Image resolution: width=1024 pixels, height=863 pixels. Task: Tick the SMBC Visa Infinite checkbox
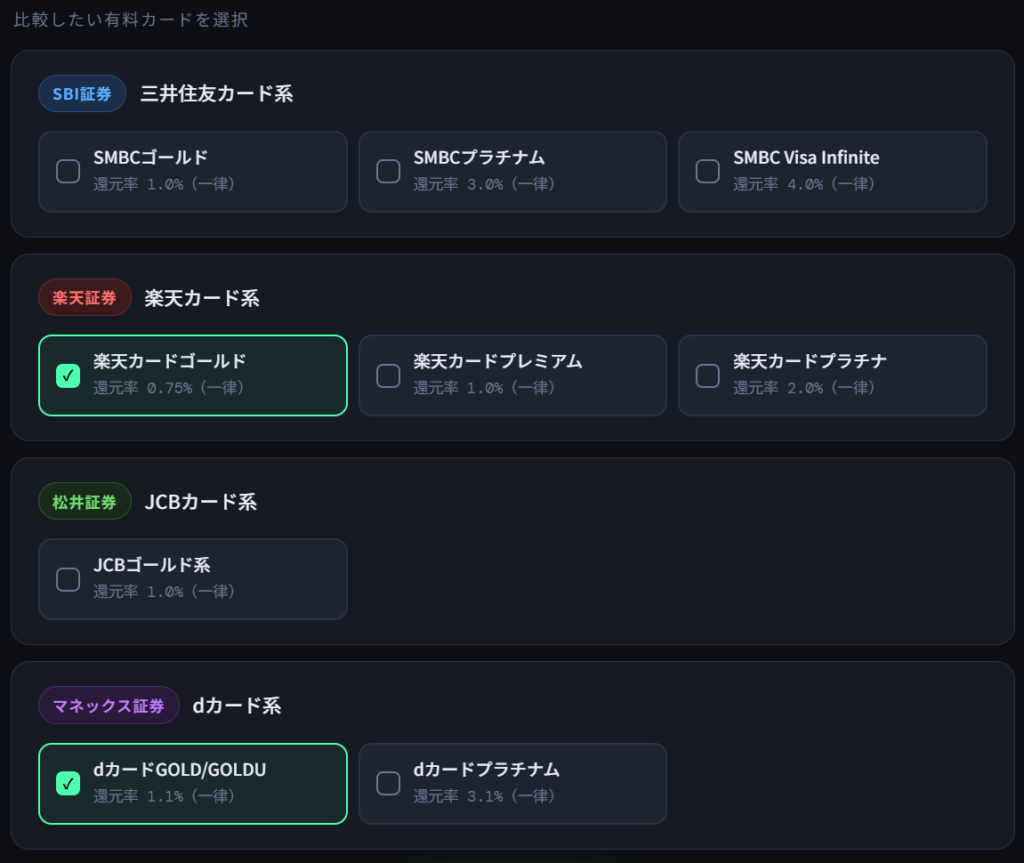pos(708,171)
